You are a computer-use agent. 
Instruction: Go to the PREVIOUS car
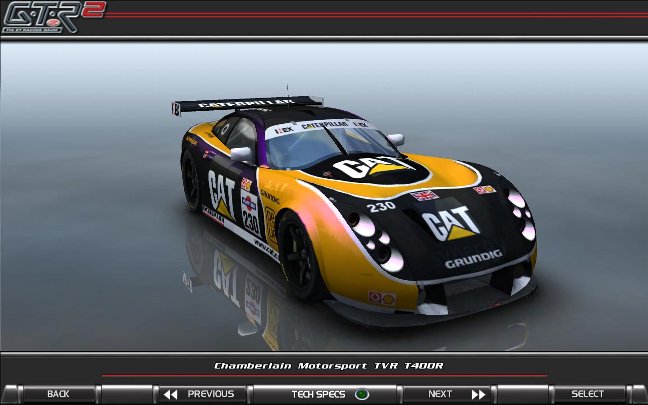(202, 394)
